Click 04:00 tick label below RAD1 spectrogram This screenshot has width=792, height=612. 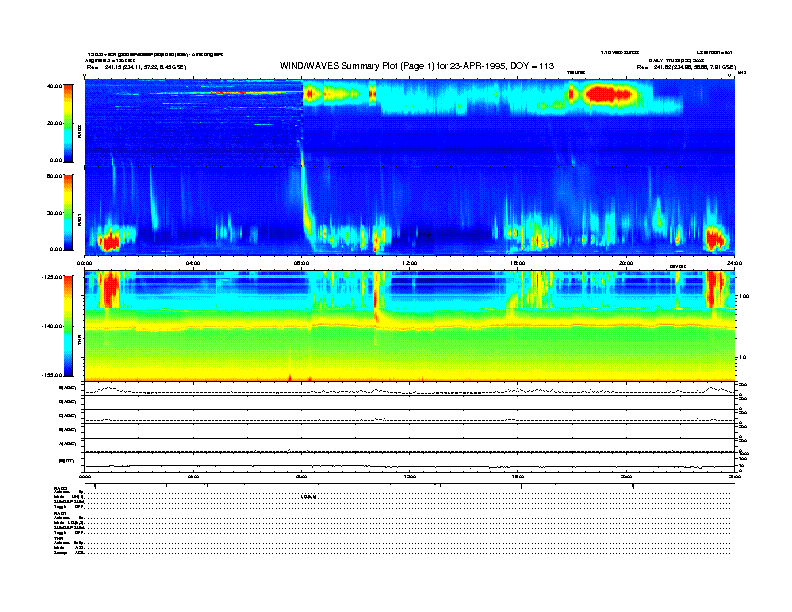click(x=193, y=263)
